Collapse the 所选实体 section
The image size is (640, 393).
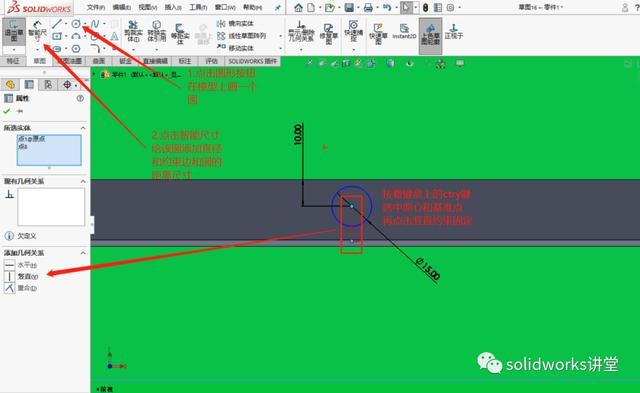[83, 128]
